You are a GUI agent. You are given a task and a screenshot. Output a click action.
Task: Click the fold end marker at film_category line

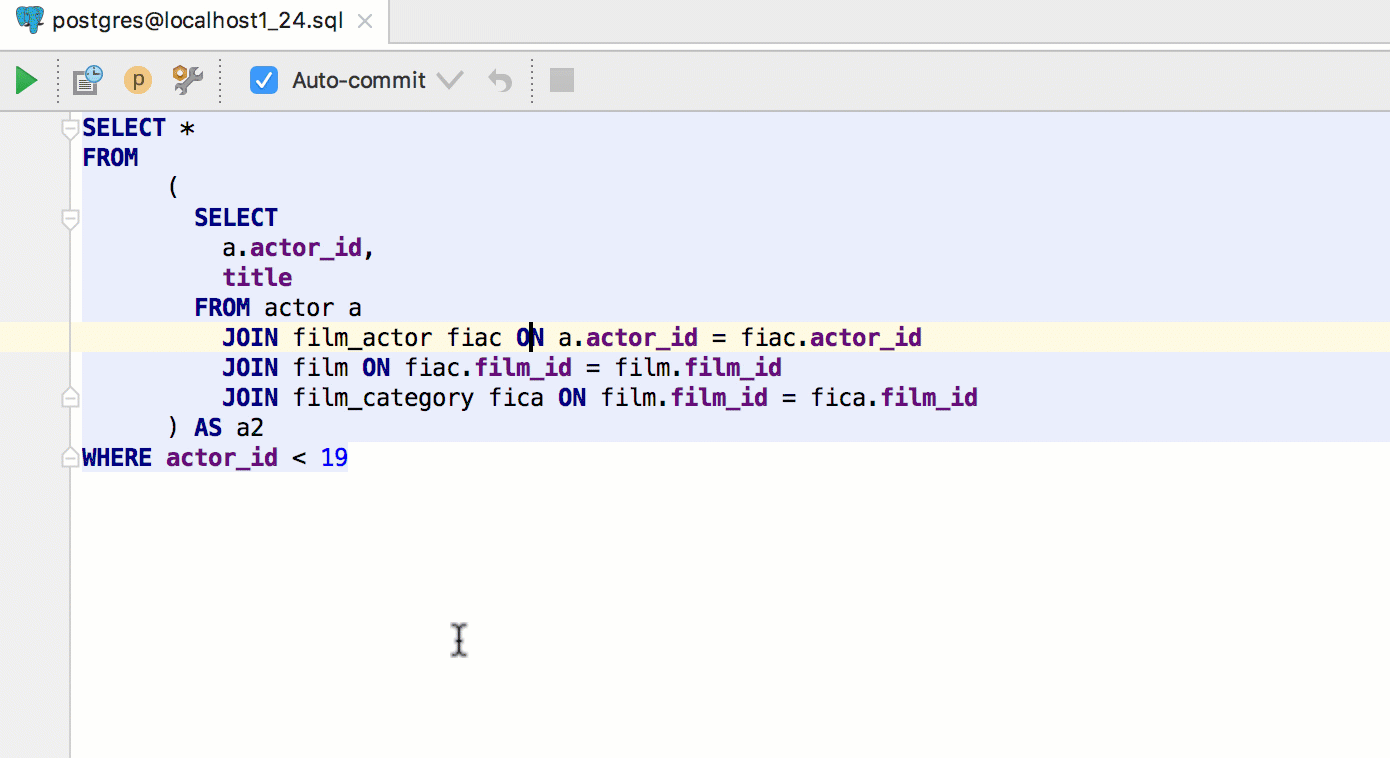tap(70, 398)
